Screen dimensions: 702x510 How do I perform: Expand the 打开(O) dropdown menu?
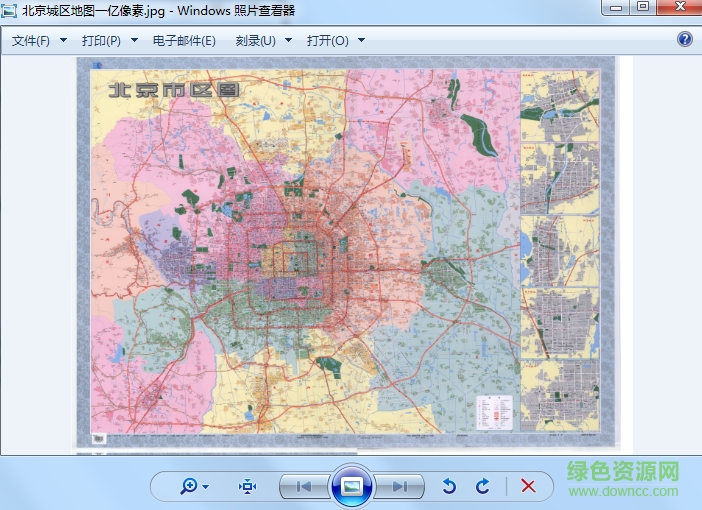pyautogui.click(x=336, y=41)
